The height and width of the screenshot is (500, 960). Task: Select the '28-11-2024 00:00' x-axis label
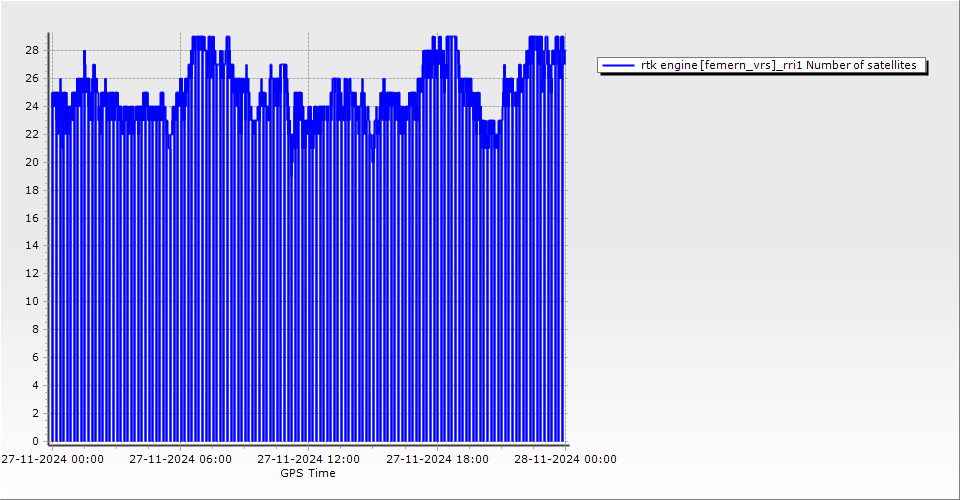(x=565, y=459)
